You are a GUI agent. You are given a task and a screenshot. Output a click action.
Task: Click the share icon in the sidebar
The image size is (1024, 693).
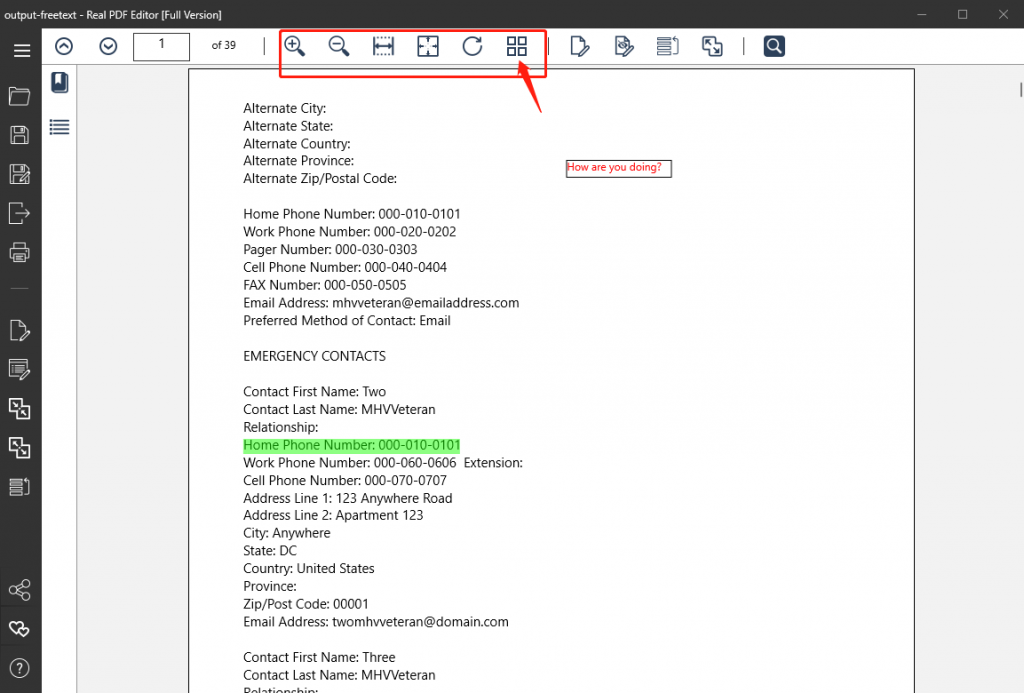pyautogui.click(x=20, y=590)
